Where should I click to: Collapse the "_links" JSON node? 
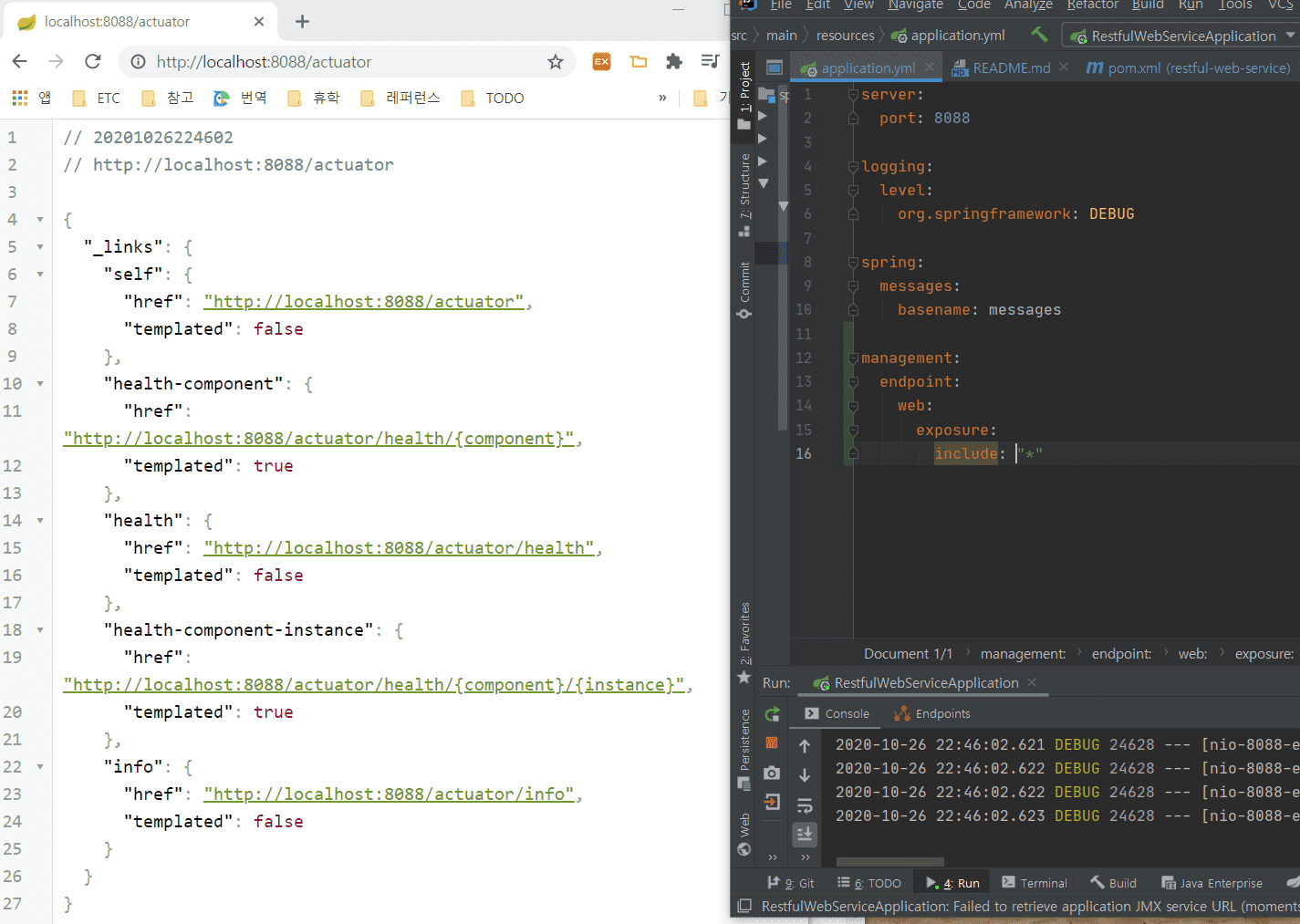pos(40,247)
